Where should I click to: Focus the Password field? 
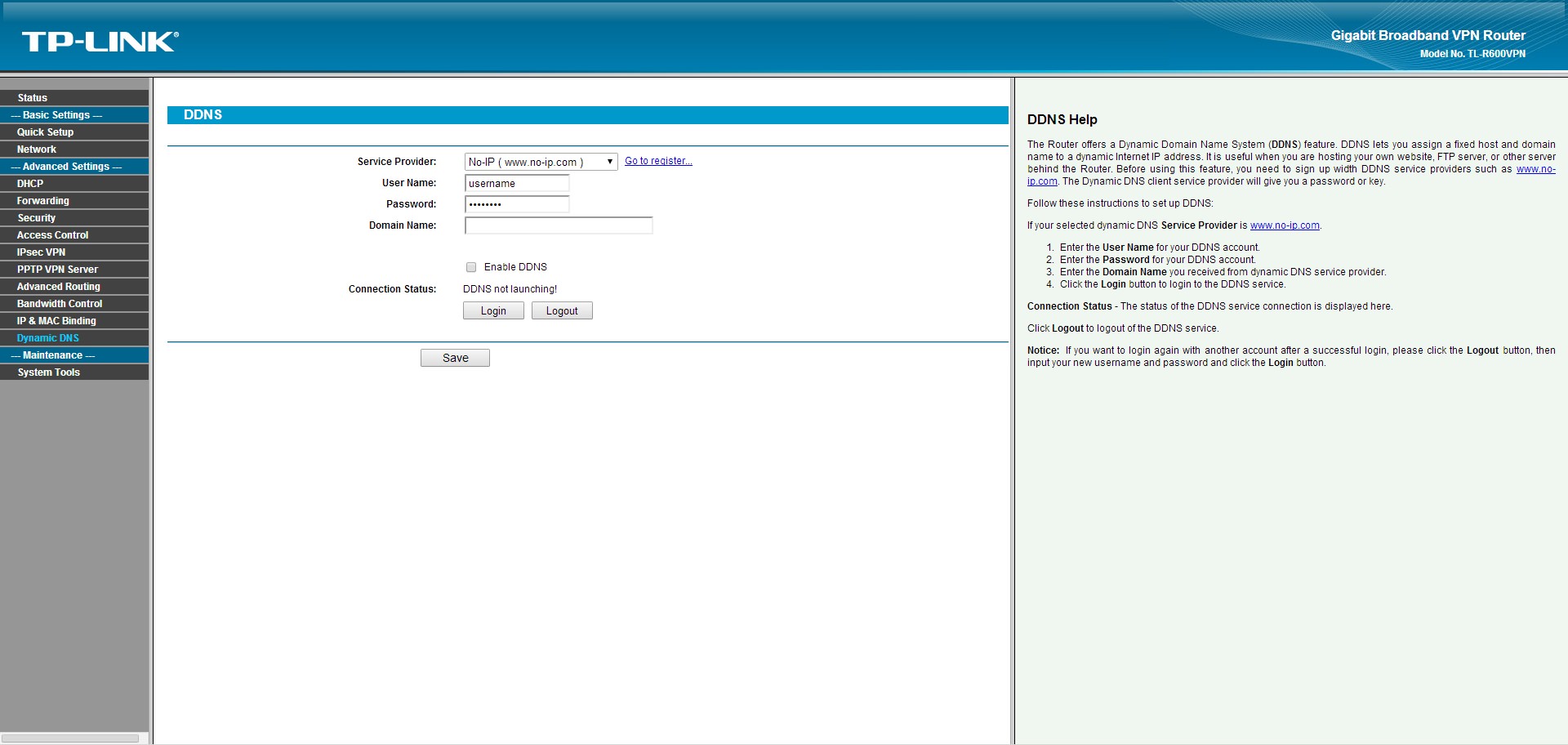(x=517, y=204)
